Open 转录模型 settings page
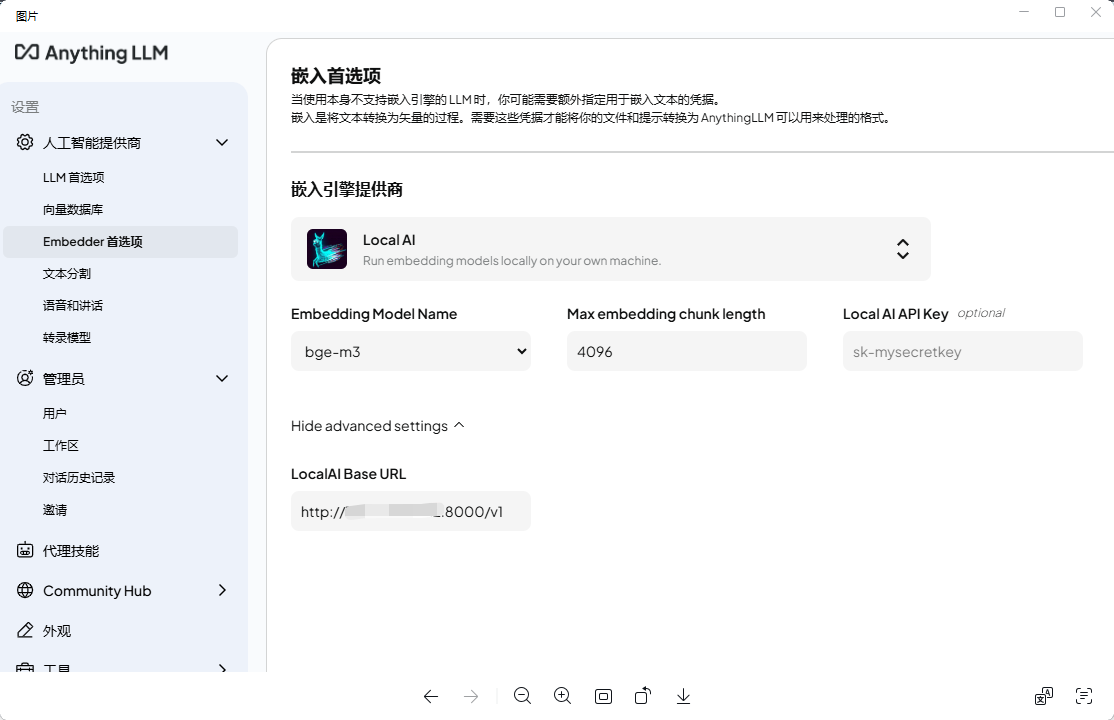 tap(67, 337)
